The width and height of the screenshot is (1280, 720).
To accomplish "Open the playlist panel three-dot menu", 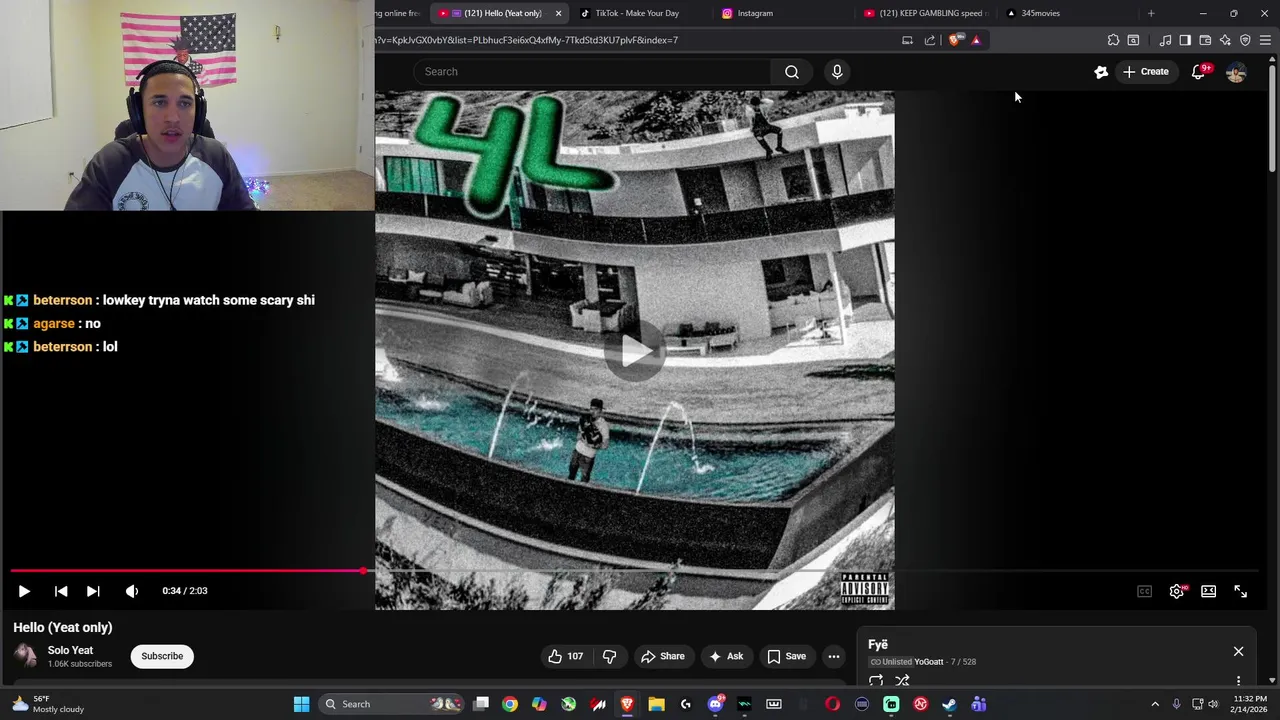I will (1238, 681).
